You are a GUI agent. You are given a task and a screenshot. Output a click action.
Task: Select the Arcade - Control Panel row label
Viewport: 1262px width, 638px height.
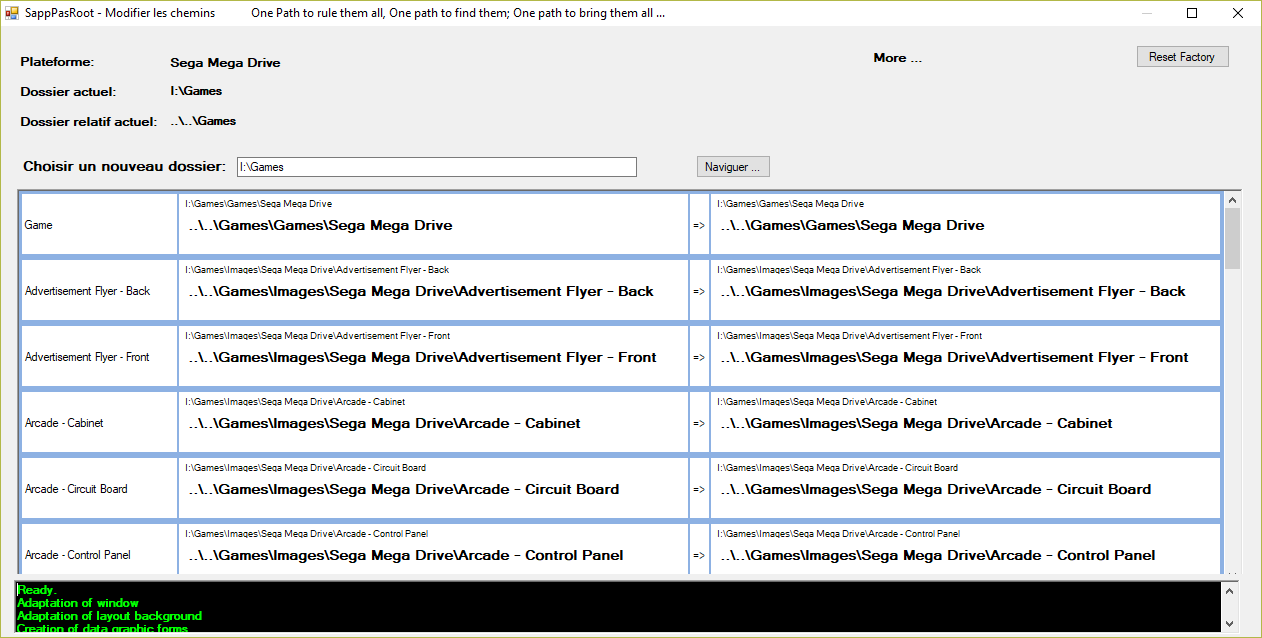click(x=78, y=555)
